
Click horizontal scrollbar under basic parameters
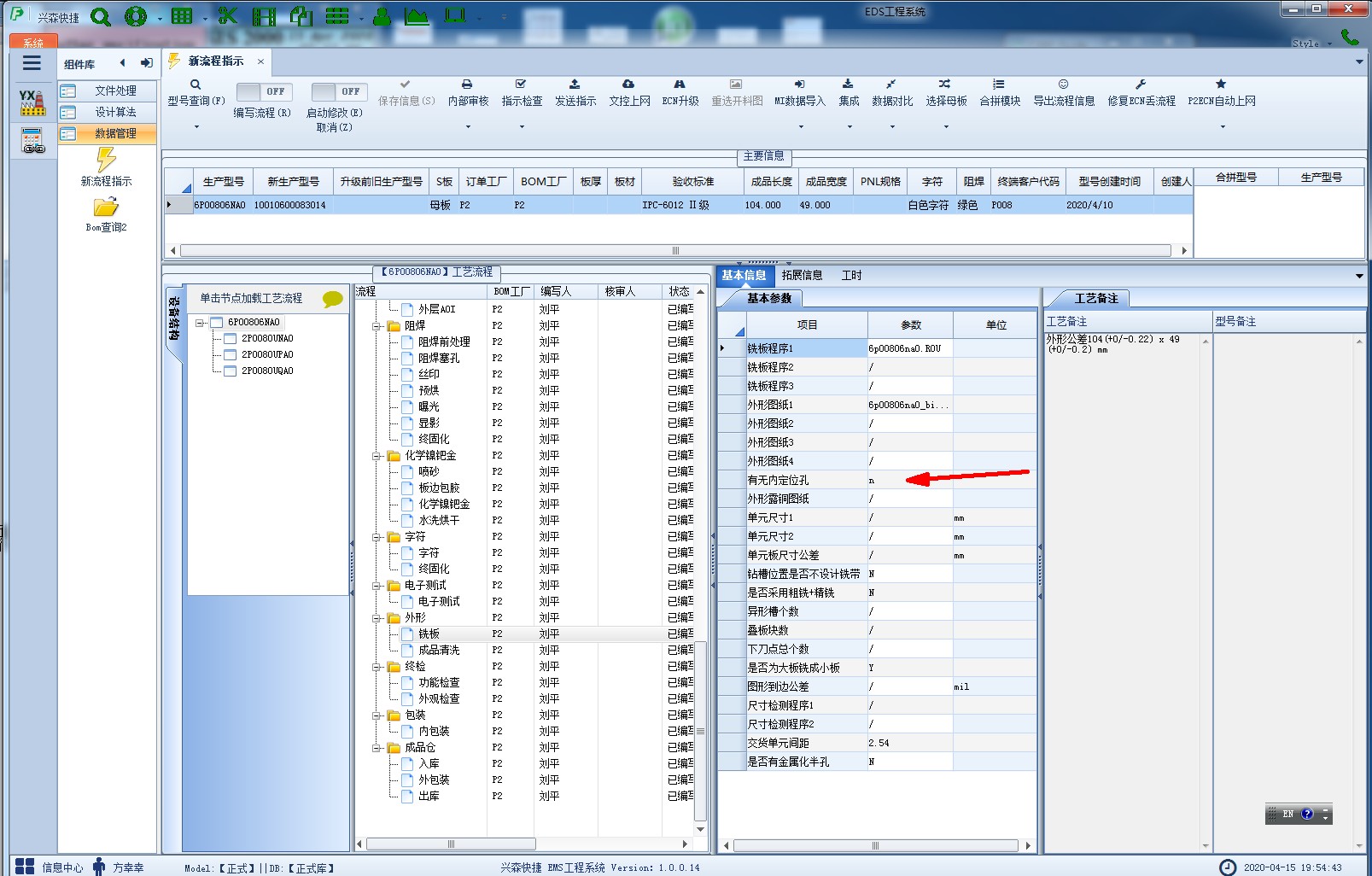point(875,845)
